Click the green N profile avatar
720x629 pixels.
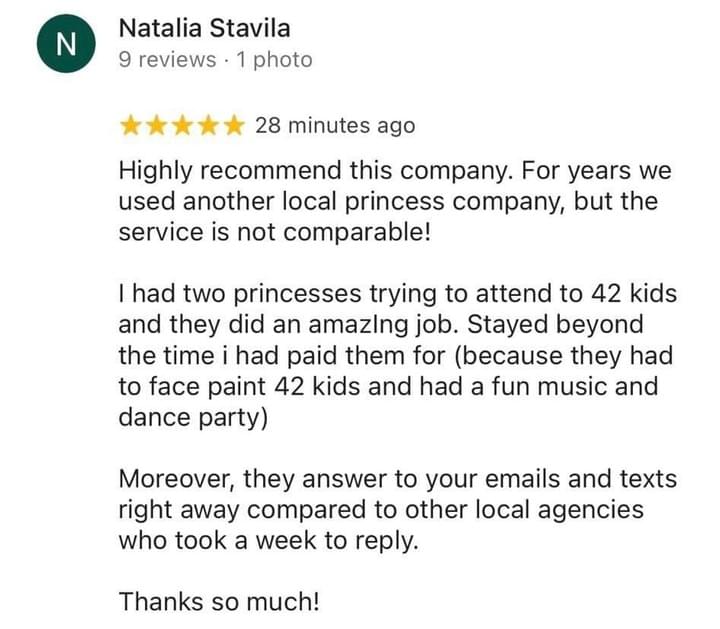64,47
